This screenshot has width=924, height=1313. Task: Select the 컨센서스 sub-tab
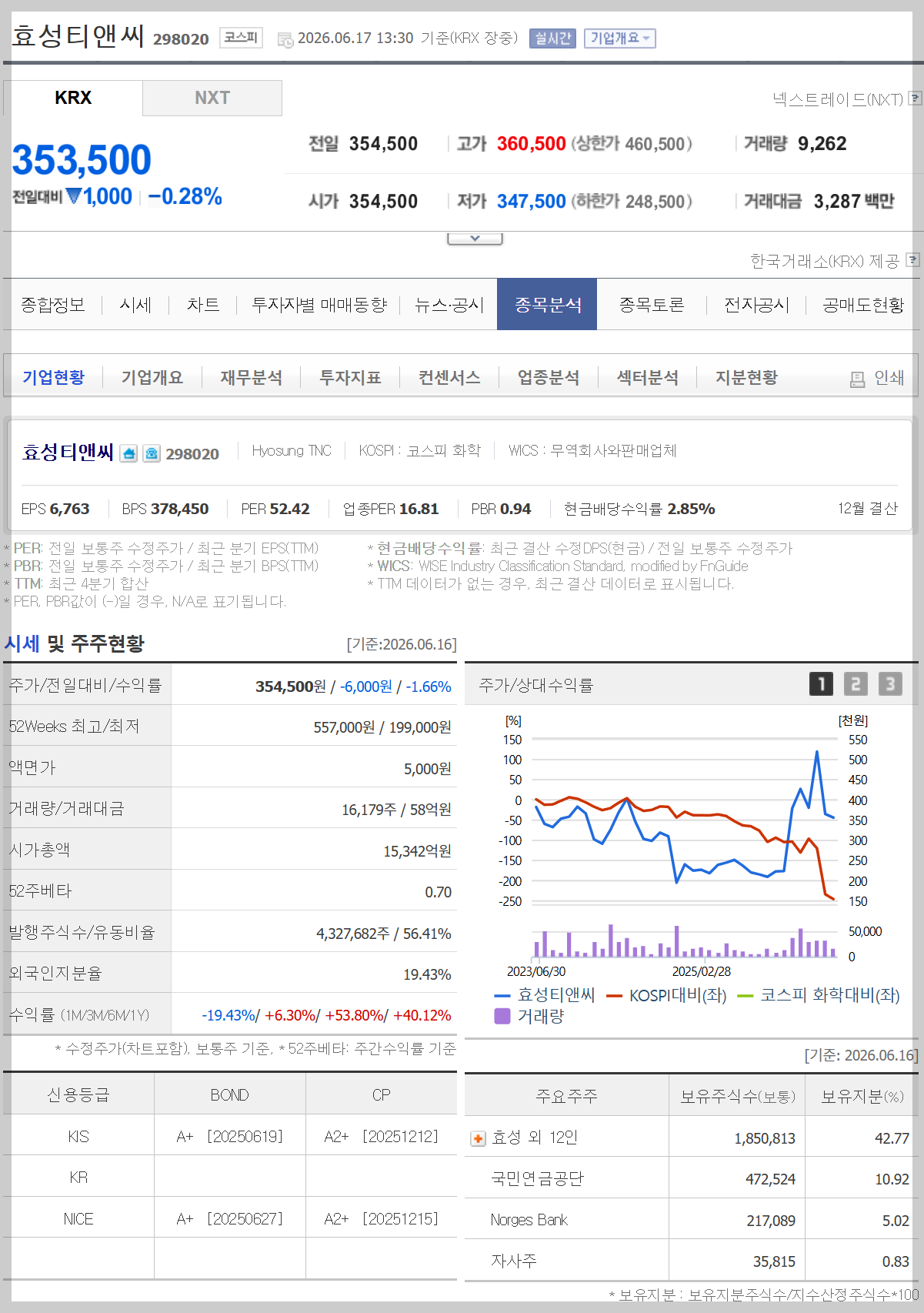pyautogui.click(x=449, y=377)
